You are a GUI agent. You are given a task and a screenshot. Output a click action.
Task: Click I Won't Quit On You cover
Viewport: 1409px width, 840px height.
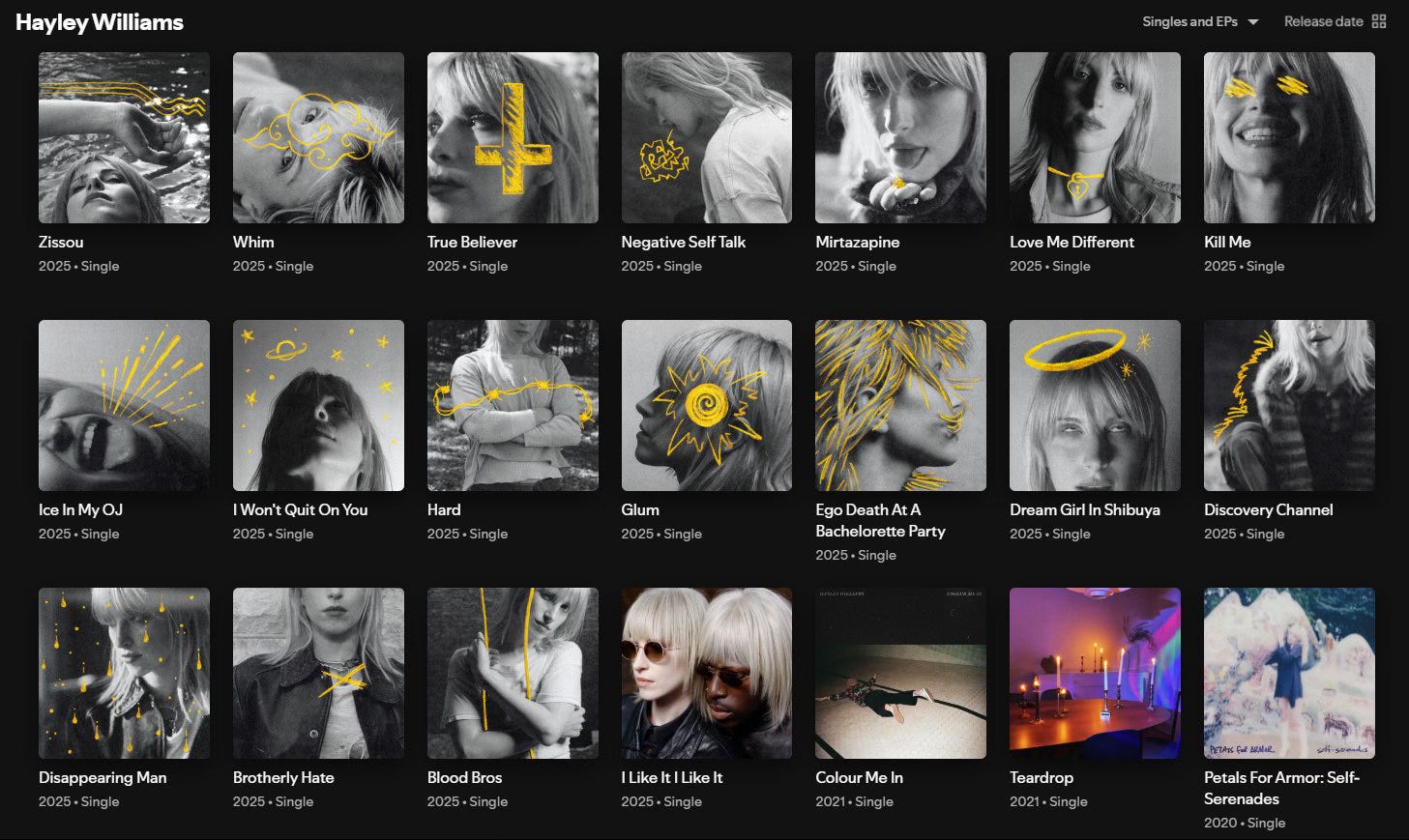click(318, 405)
